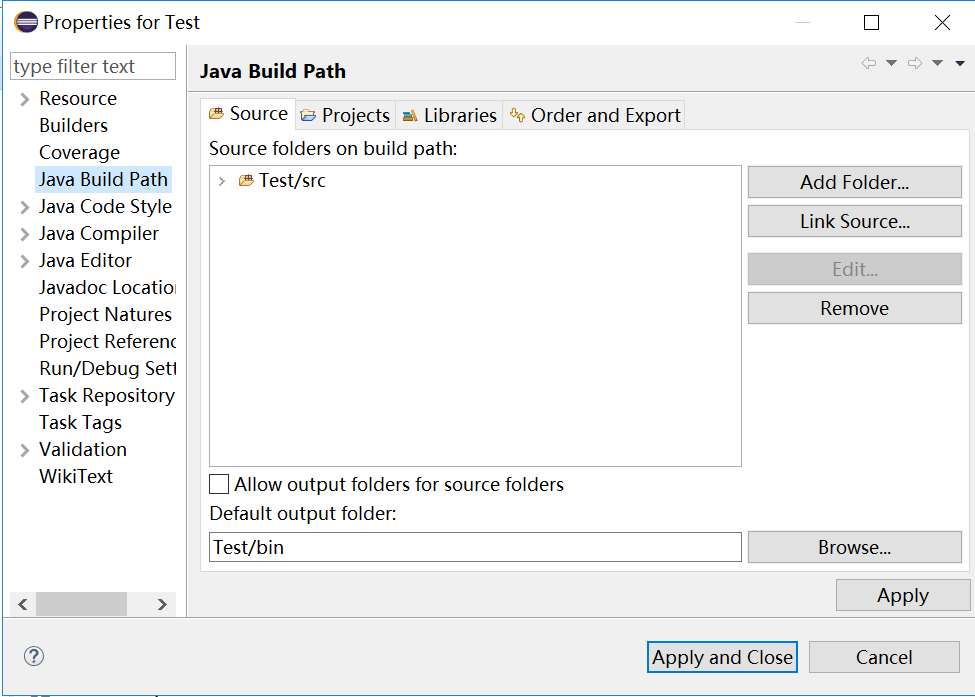This screenshot has height=697, width=975.
Task: Click the left scroll arrow in sidebar
Action: [23, 604]
